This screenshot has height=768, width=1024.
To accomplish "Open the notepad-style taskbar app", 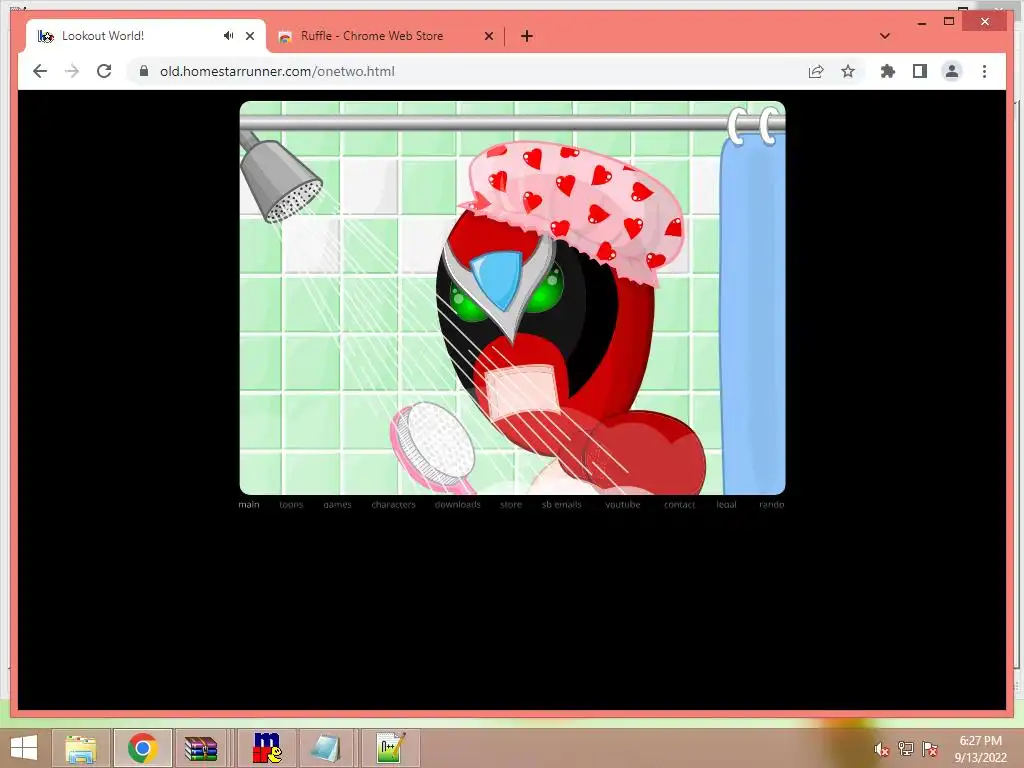I will tap(326, 748).
